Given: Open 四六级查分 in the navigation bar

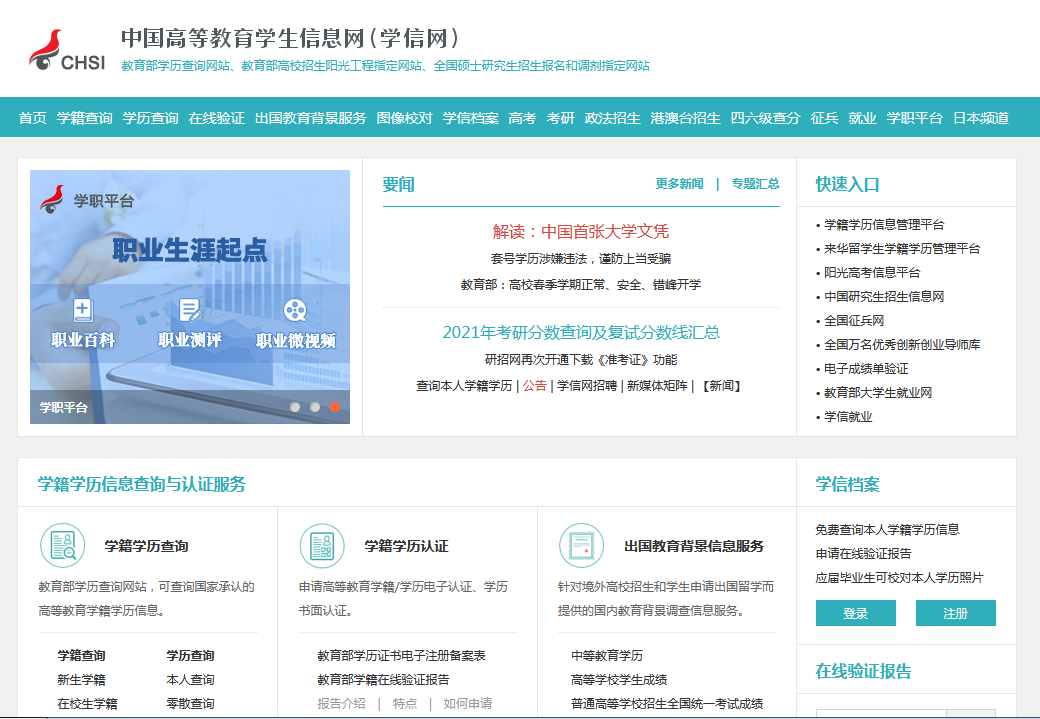Looking at the screenshot, I should 765,118.
